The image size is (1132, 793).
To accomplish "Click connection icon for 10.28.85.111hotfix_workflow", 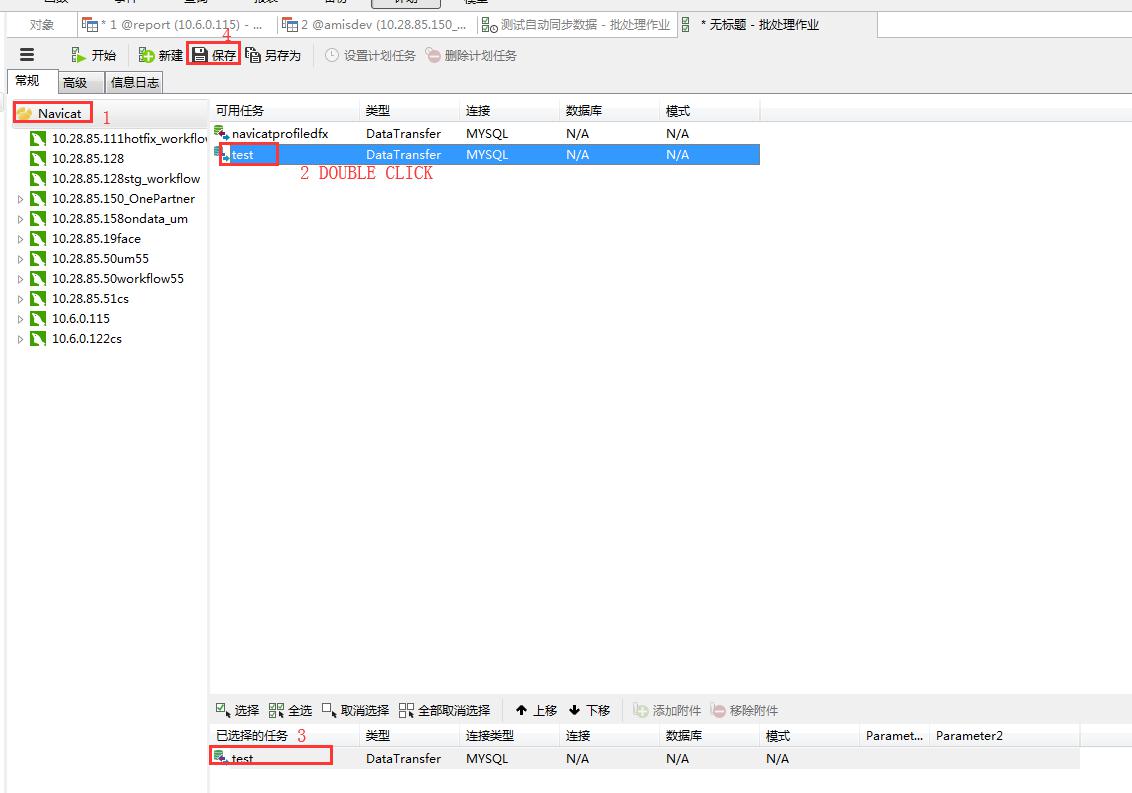I will point(38,138).
